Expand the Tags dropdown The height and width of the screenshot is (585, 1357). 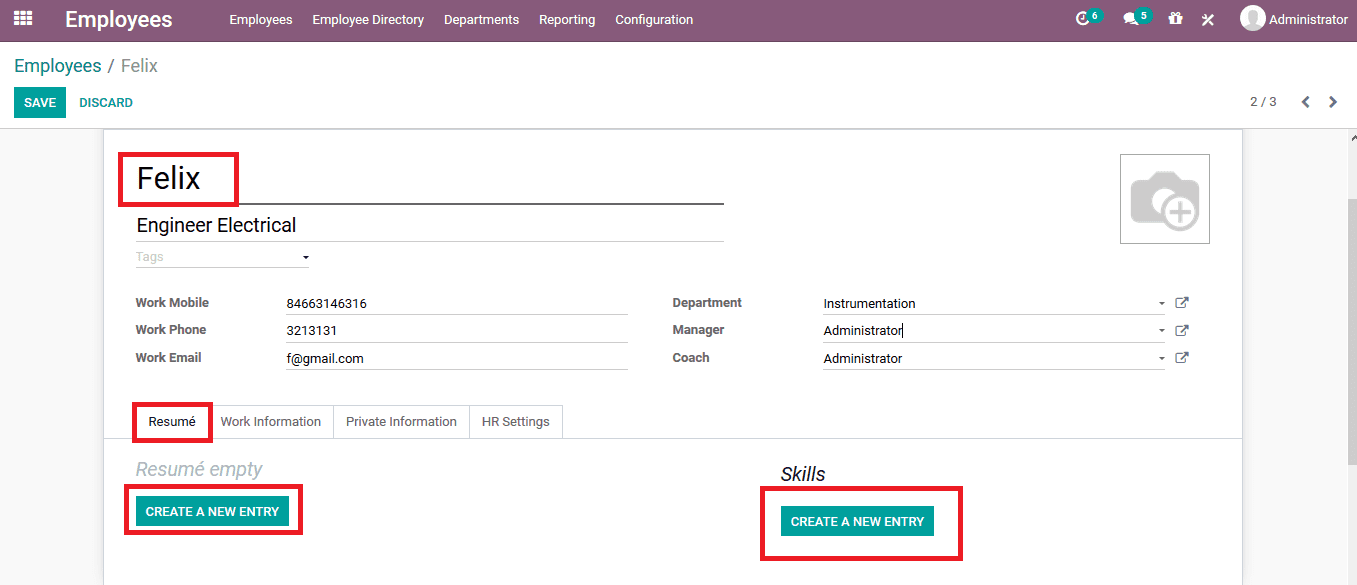click(305, 258)
